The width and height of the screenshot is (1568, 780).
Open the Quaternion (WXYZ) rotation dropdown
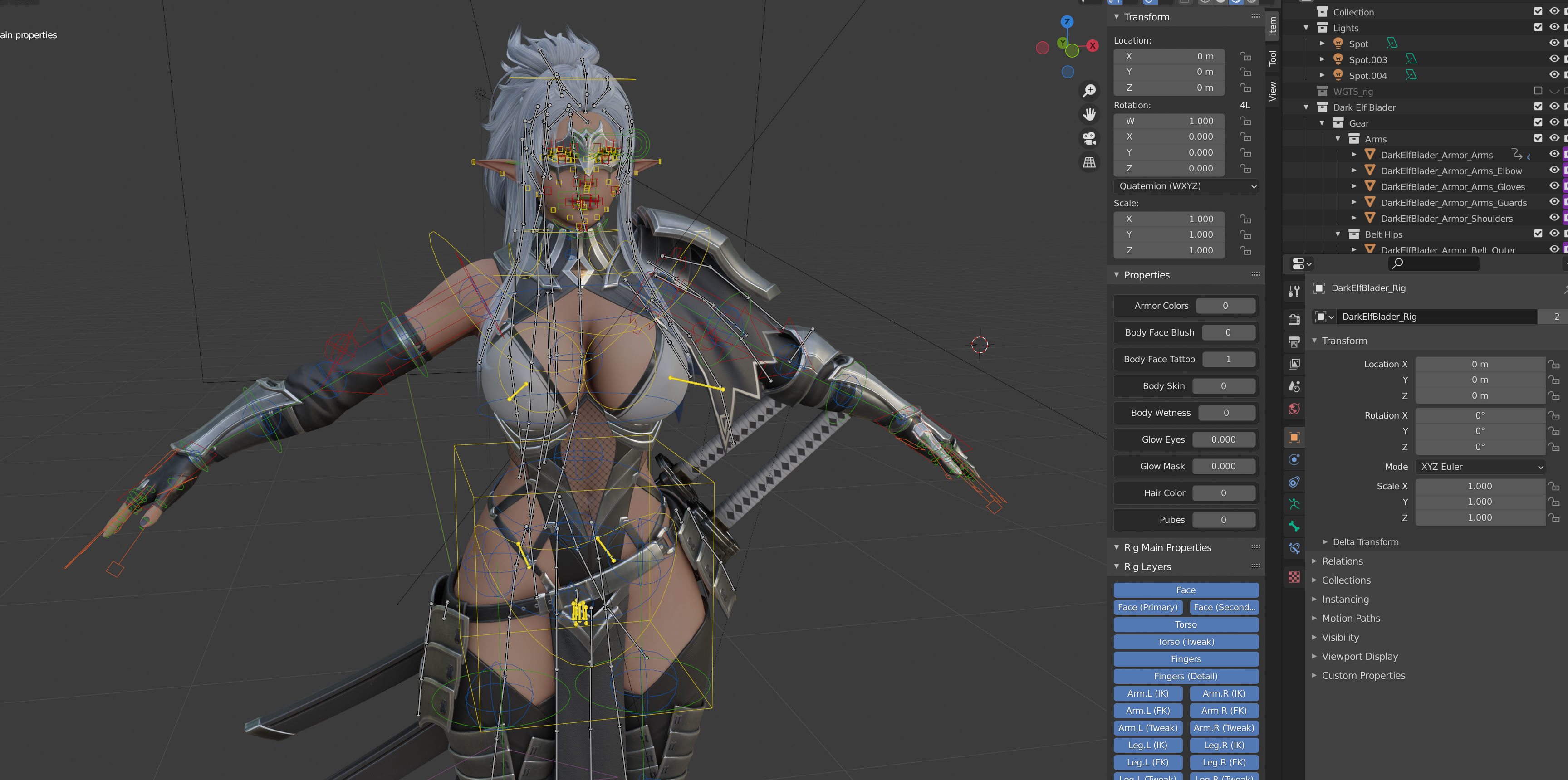click(x=1186, y=186)
